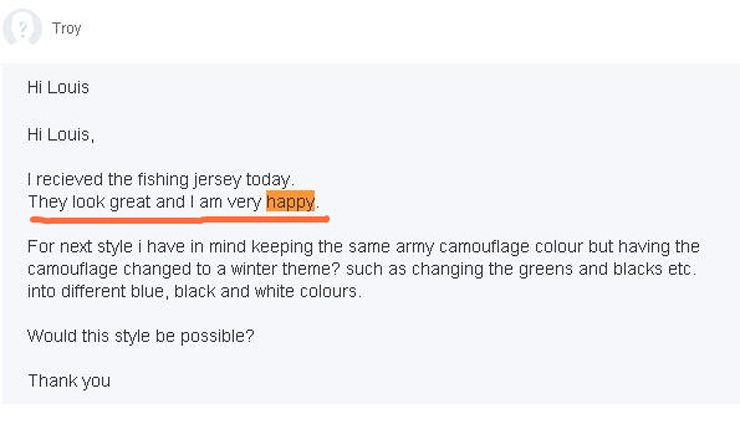Click the second greeting Hi Louis,
Image resolution: width=740 pixels, height=424 pixels.
click(61, 135)
